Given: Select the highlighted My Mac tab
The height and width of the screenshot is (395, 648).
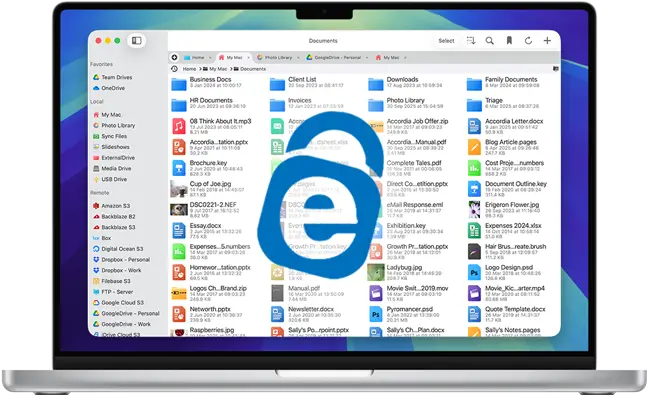Looking at the screenshot, I should pos(234,57).
